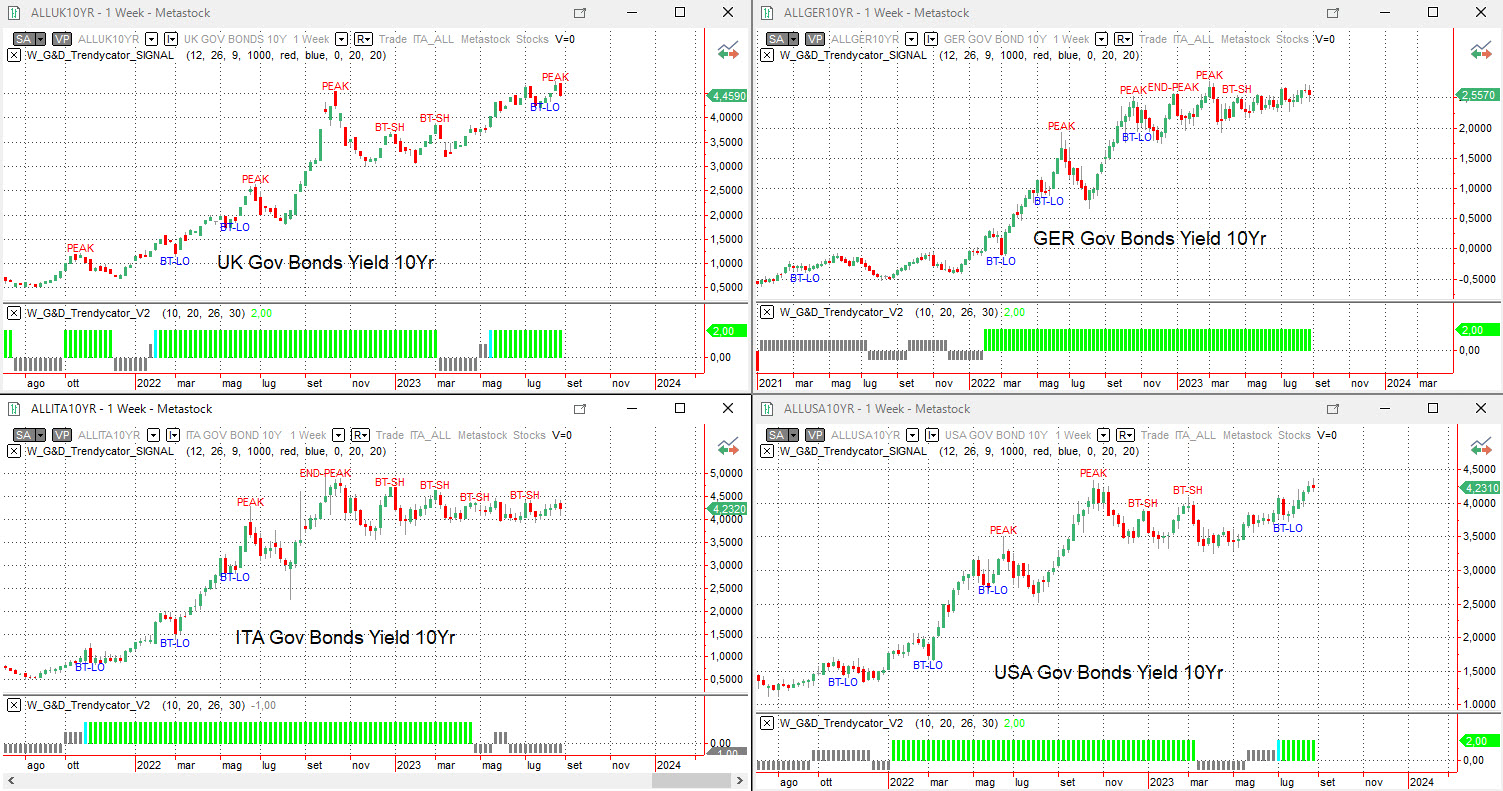Maximize the ALLITA10YR chart window
This screenshot has width=1503, height=791.
pos(680,409)
